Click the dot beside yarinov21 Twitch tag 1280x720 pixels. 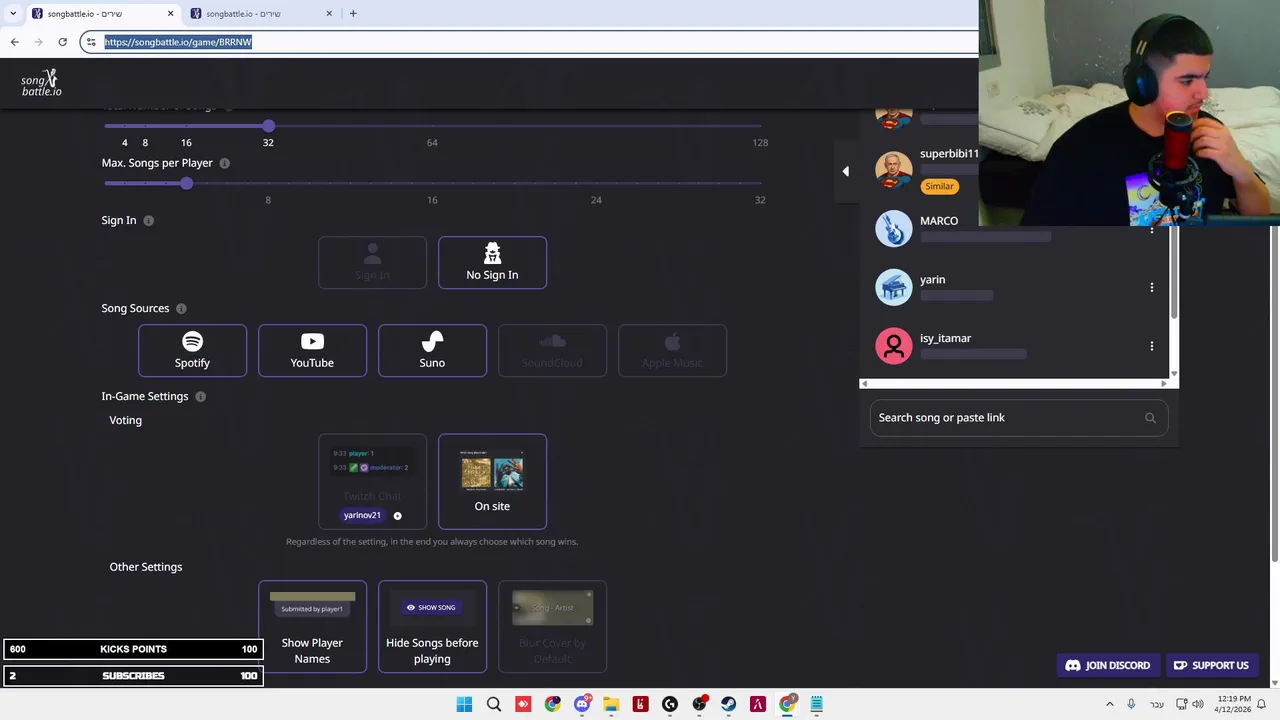397,516
